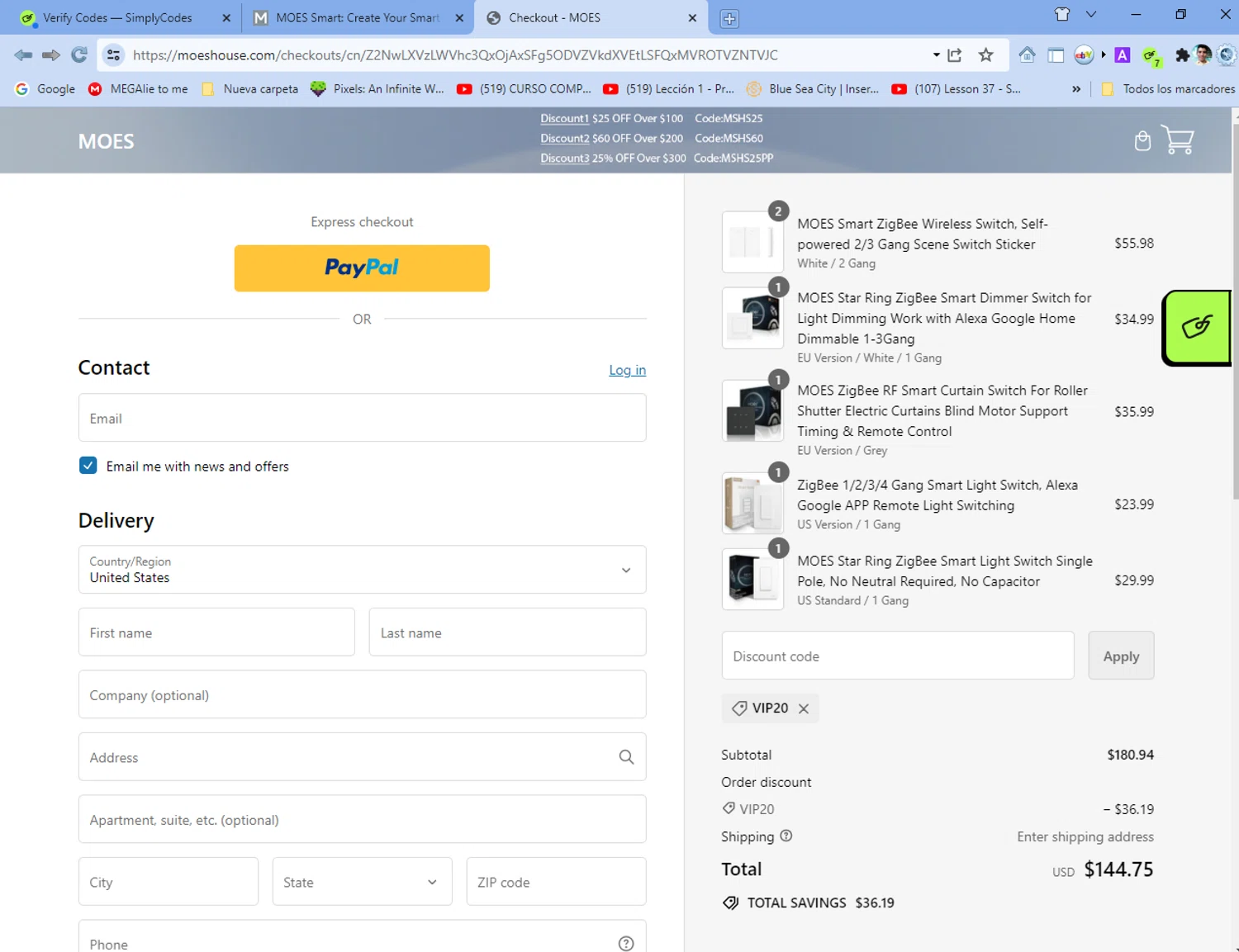Open the Lesson 37 YouTube bookmark
1239x952 pixels.
coord(957,89)
